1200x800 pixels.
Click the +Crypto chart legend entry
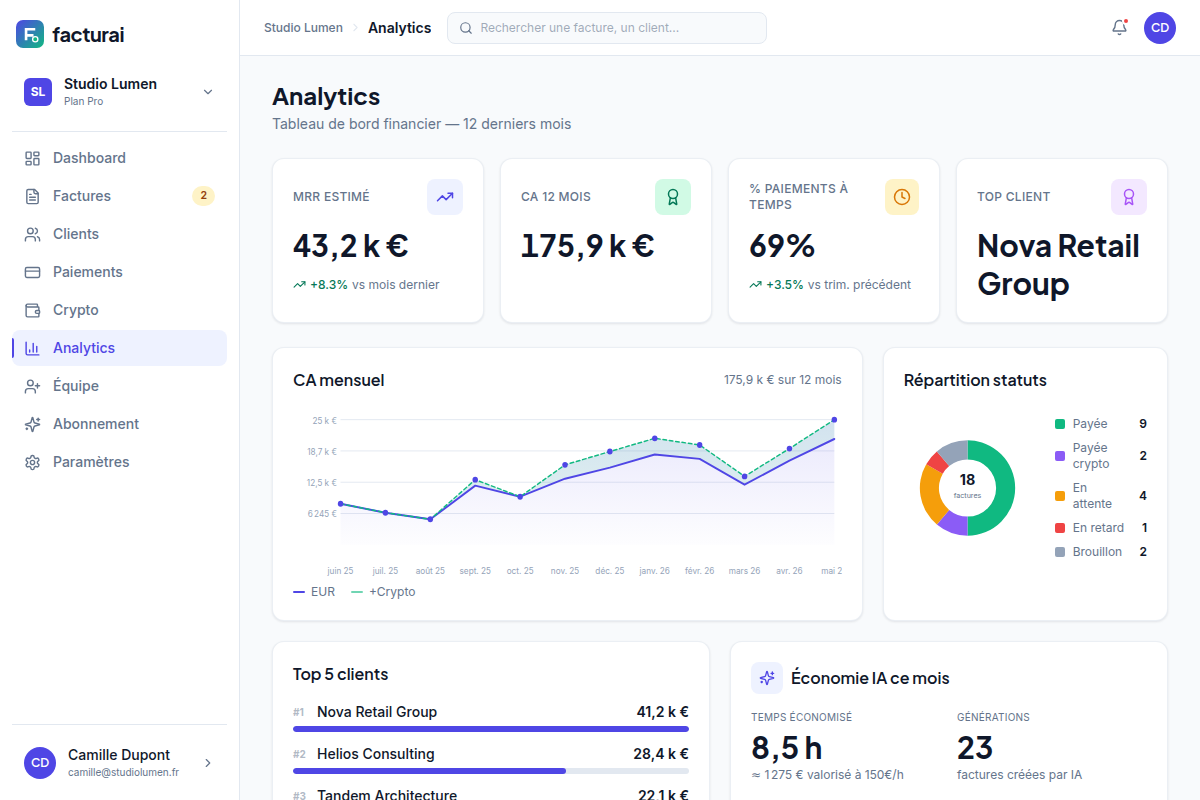[x=383, y=592]
